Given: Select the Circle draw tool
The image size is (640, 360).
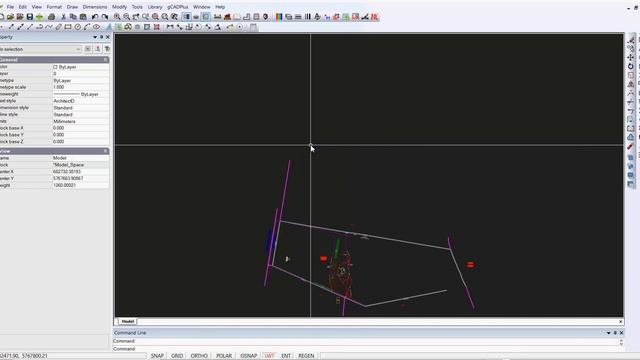Looking at the screenshot, I should pos(78,27).
